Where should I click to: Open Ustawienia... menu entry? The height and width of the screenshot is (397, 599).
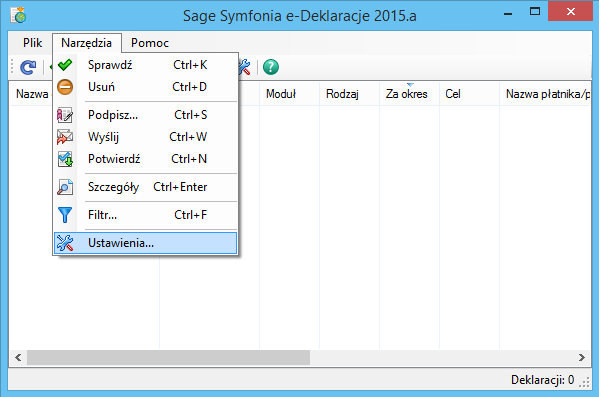pyautogui.click(x=146, y=243)
